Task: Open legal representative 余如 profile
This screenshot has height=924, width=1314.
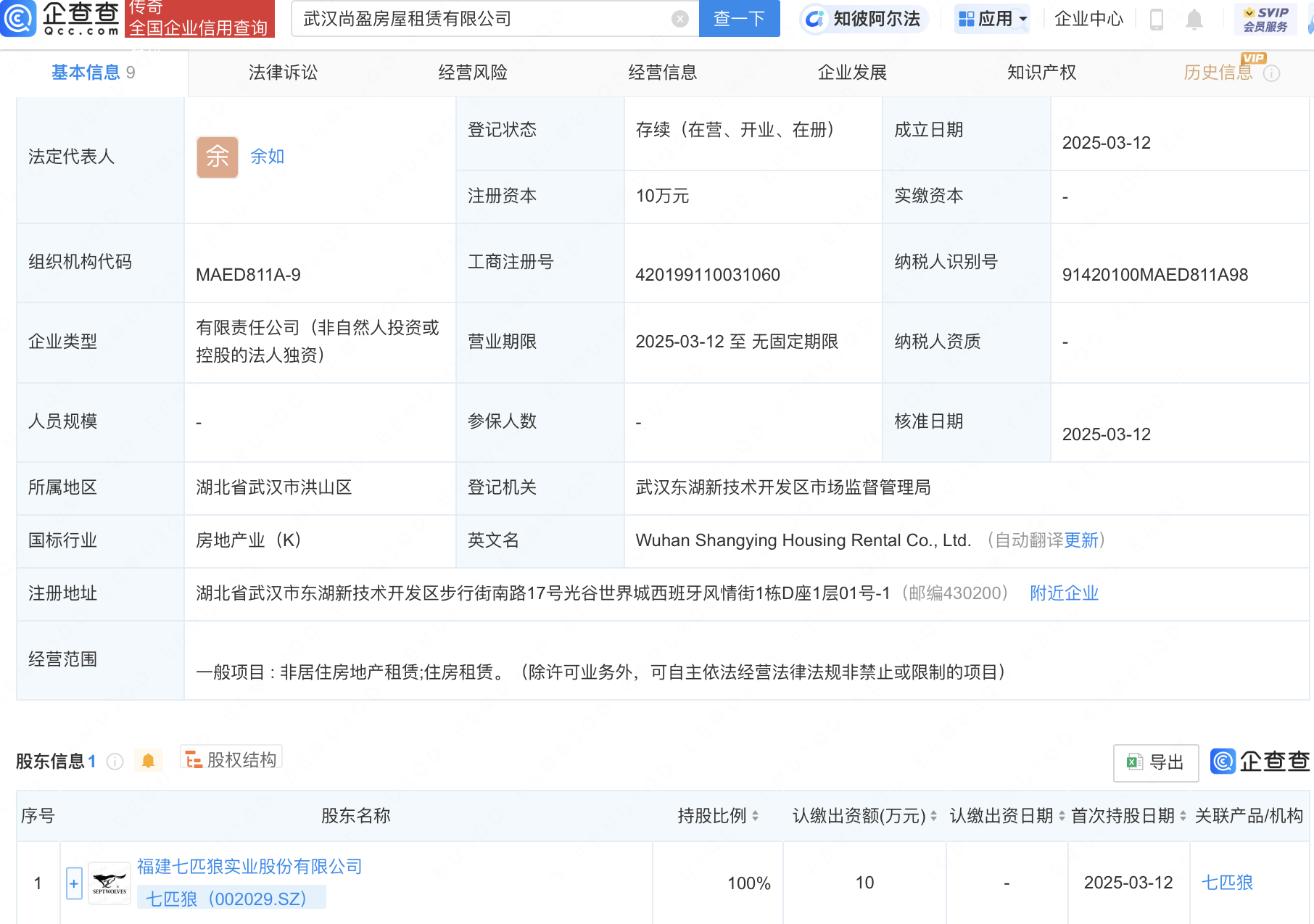Action: click(x=267, y=157)
